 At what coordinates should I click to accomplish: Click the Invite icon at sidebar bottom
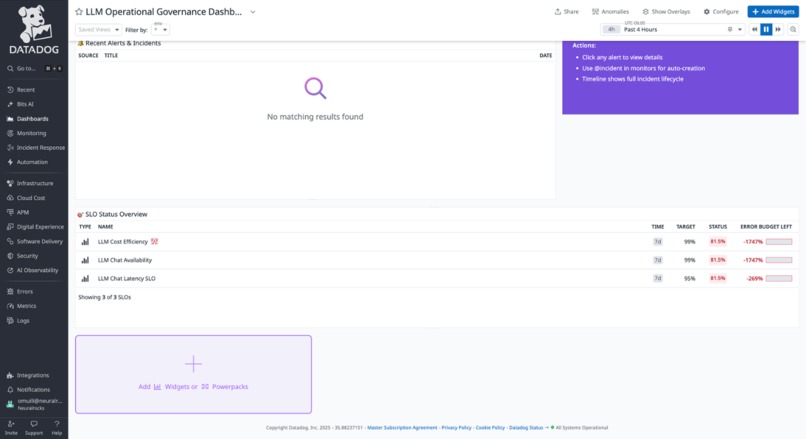coord(11,424)
